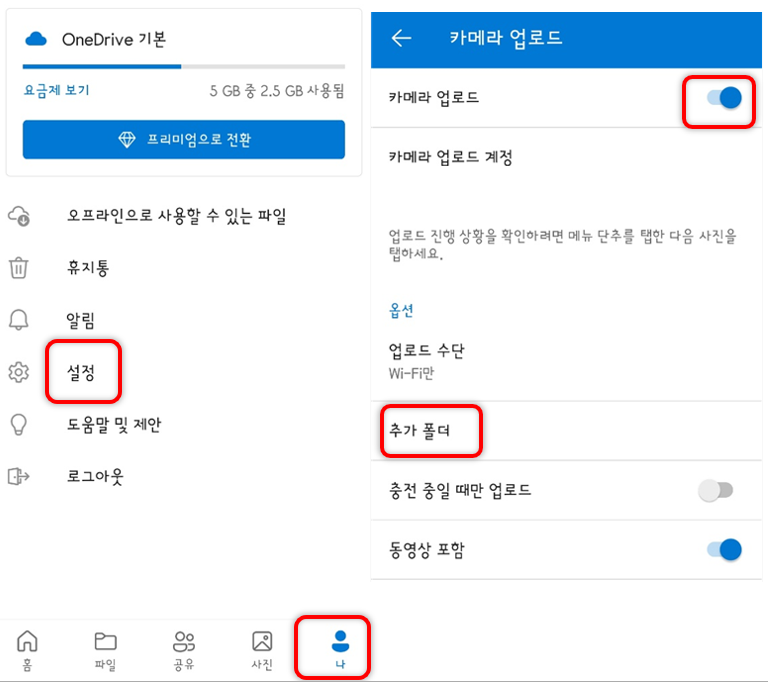
Task: Click the recycle bin trash icon
Action: click(19, 268)
